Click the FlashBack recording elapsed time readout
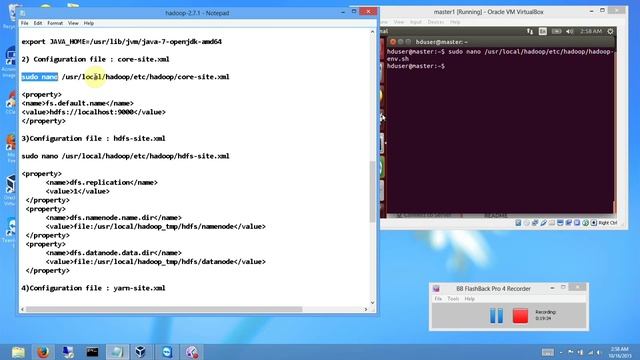This screenshot has height=360, width=640. click(x=543, y=318)
